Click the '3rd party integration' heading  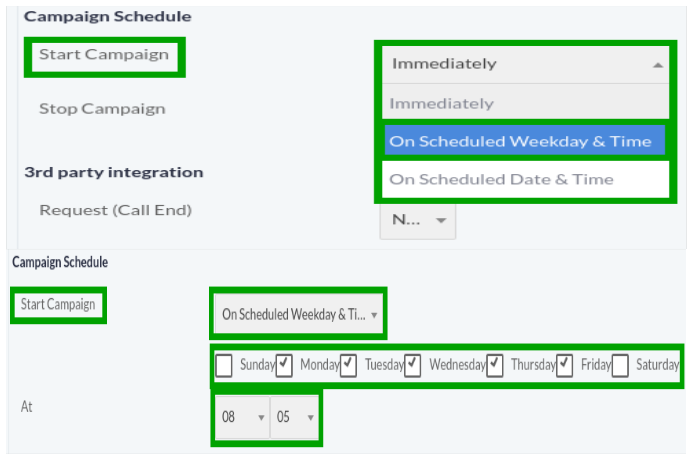(113, 172)
